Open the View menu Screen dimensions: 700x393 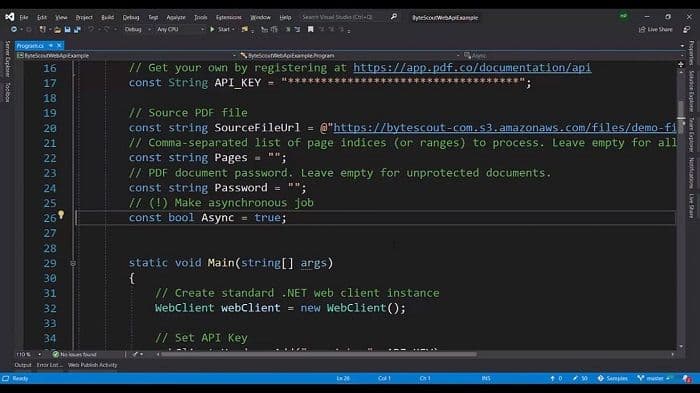tap(61, 17)
